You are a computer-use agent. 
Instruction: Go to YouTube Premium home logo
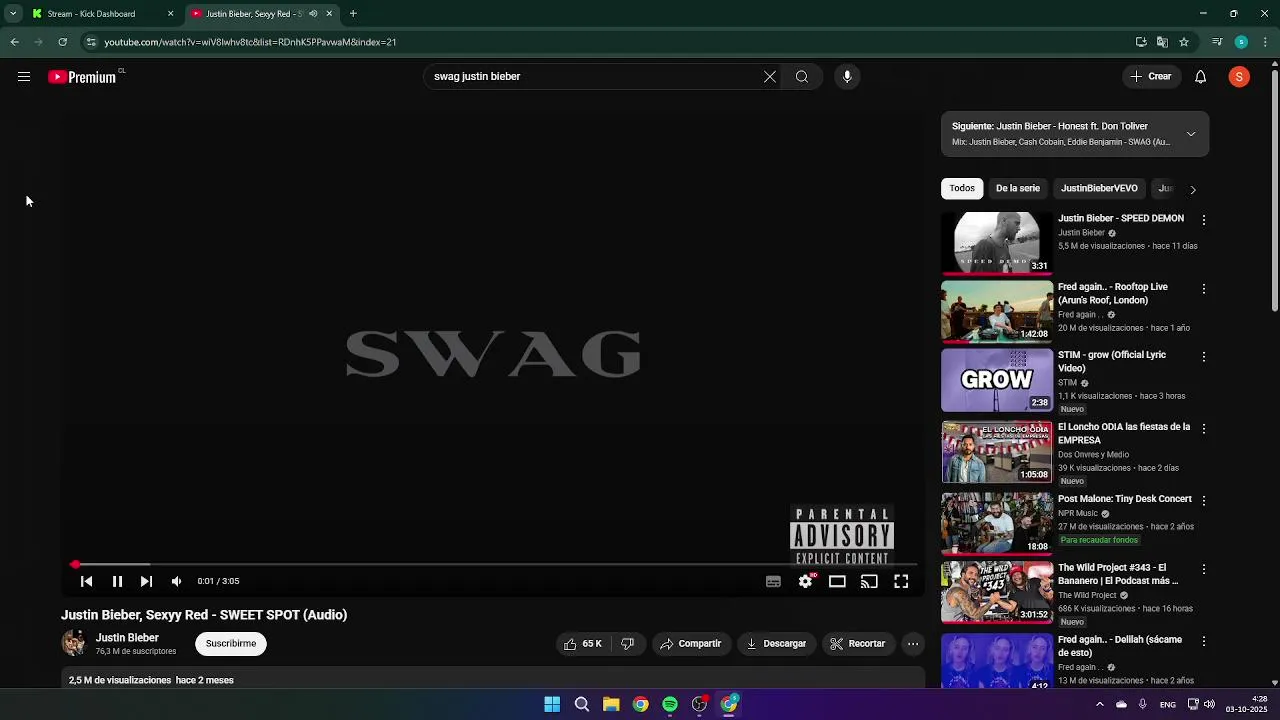pyautogui.click(x=84, y=77)
